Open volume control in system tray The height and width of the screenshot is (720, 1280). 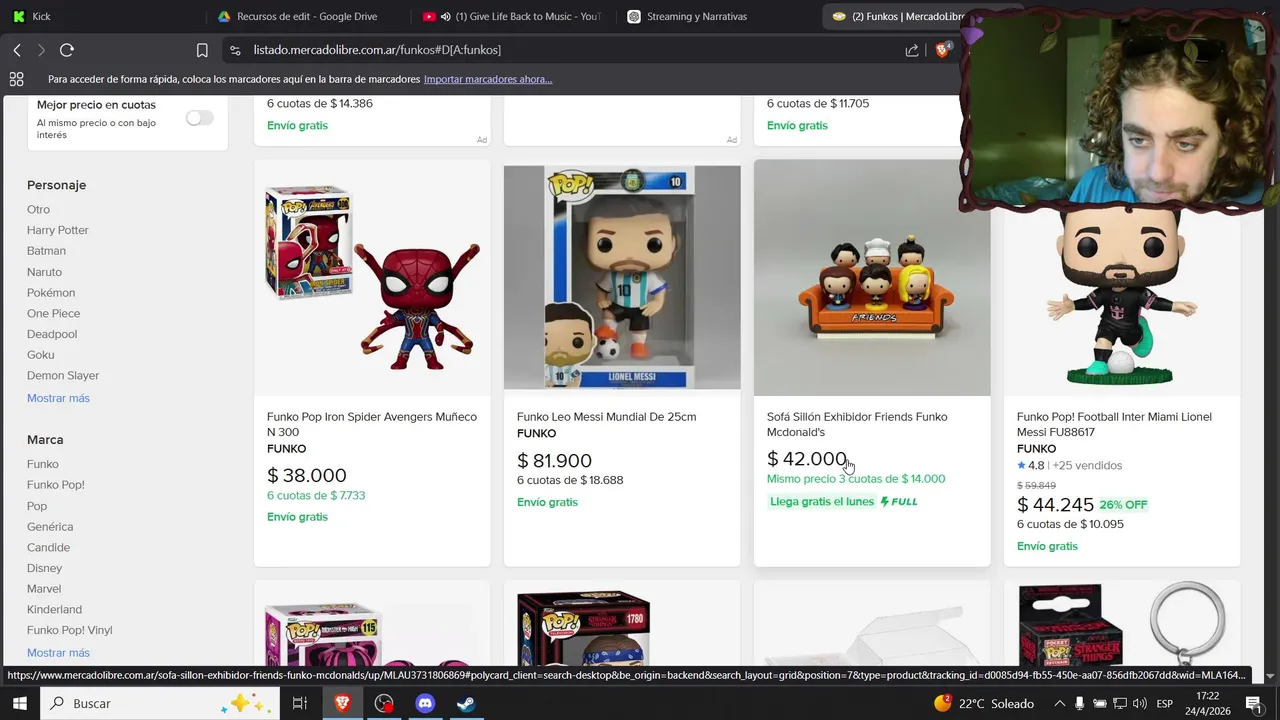[1139, 703]
